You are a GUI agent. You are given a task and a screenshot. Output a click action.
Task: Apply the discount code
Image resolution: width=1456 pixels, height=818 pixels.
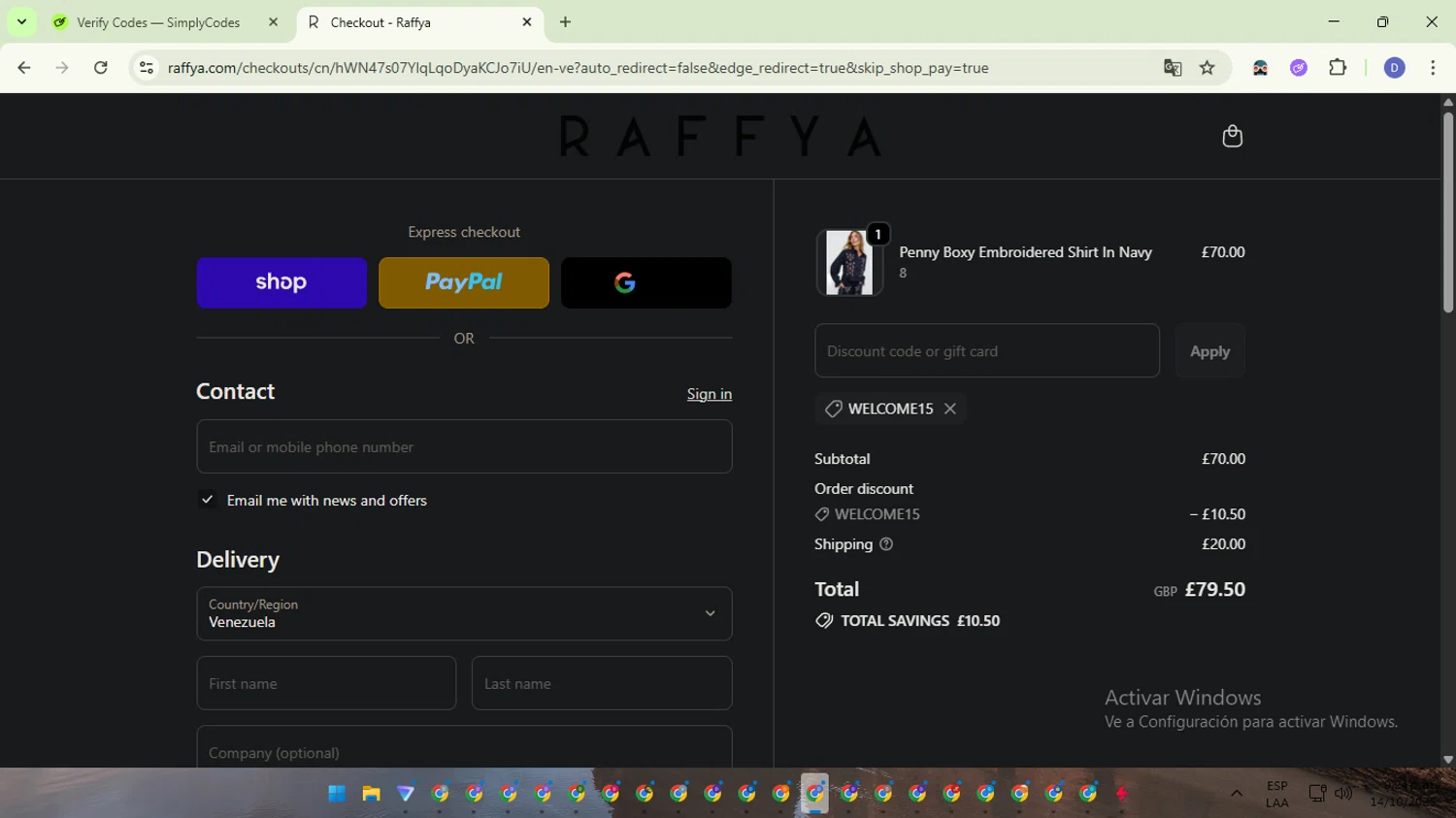1209,350
